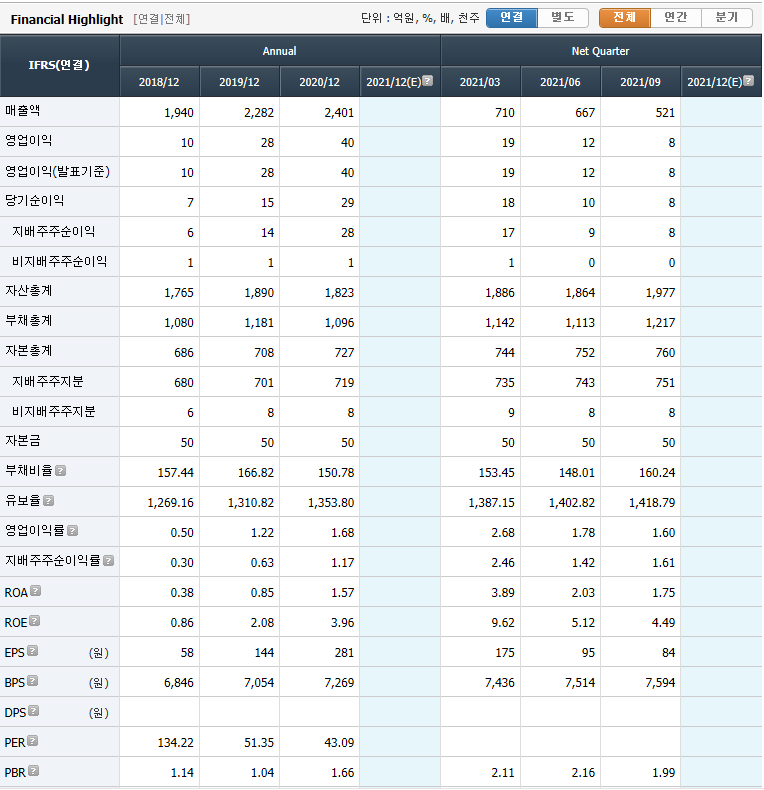Click 2020/12 ROA value 1.57

pyautogui.click(x=343, y=592)
